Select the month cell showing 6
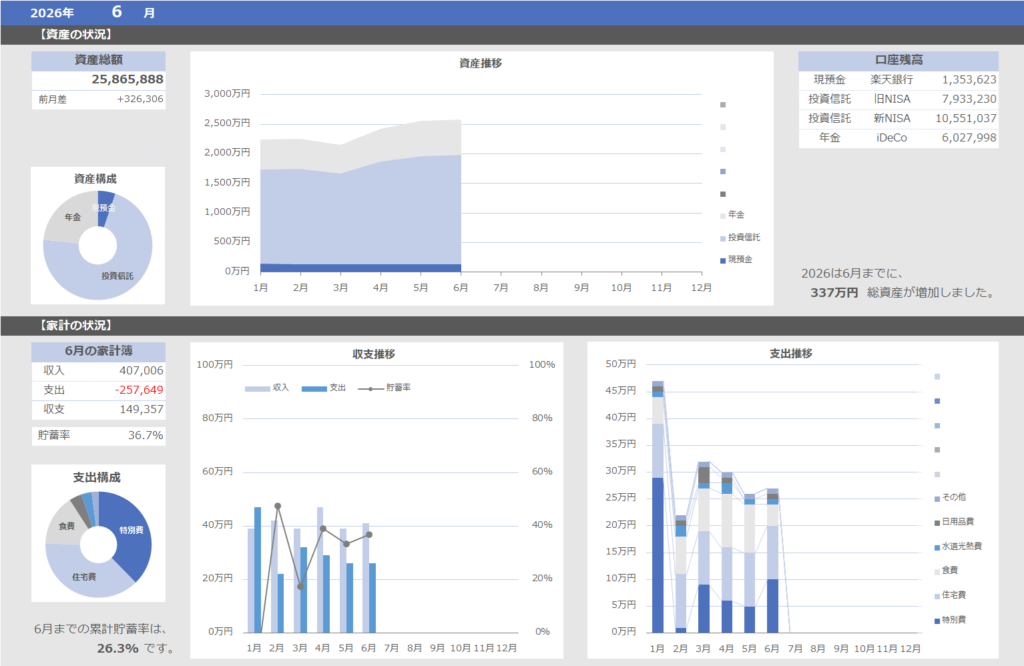This screenshot has width=1024, height=666. point(117,12)
